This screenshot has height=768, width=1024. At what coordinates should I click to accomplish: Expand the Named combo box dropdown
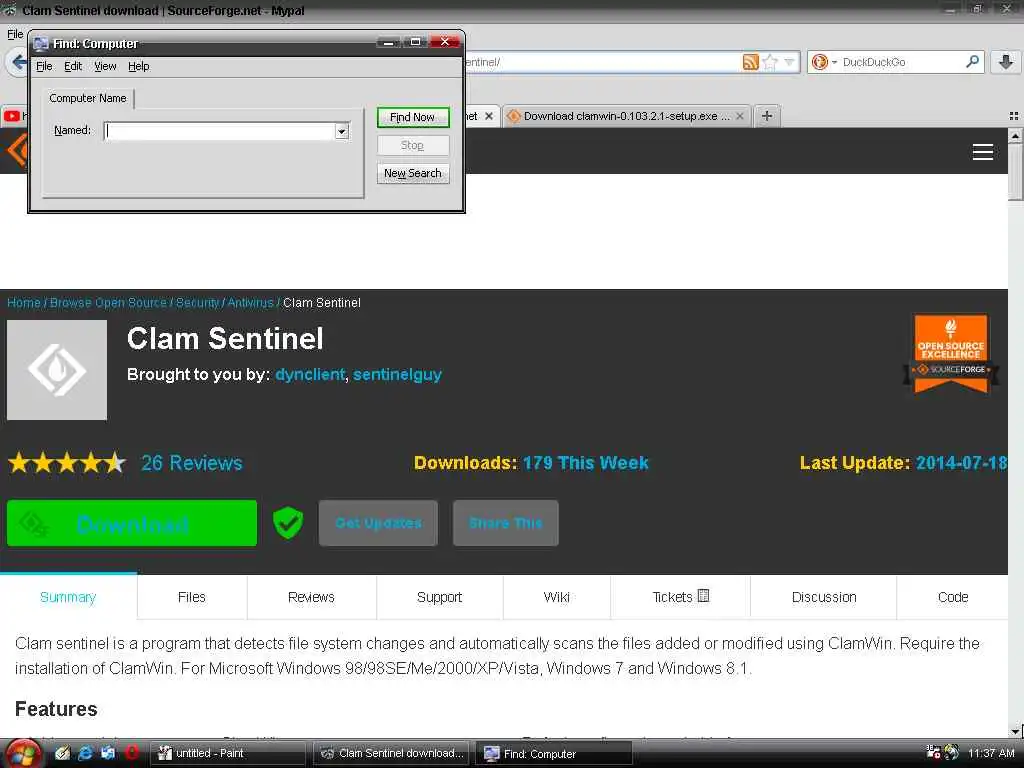point(342,131)
